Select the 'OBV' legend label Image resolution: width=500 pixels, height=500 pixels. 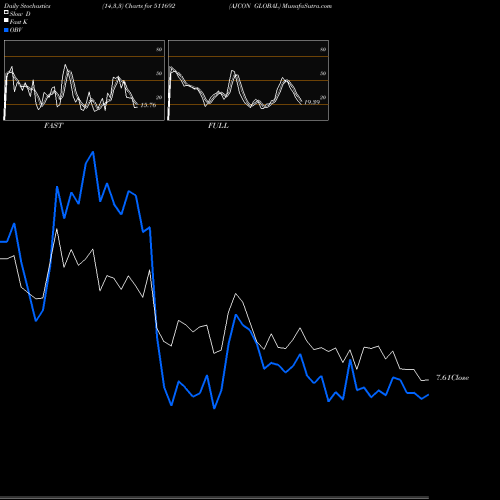[16, 30]
